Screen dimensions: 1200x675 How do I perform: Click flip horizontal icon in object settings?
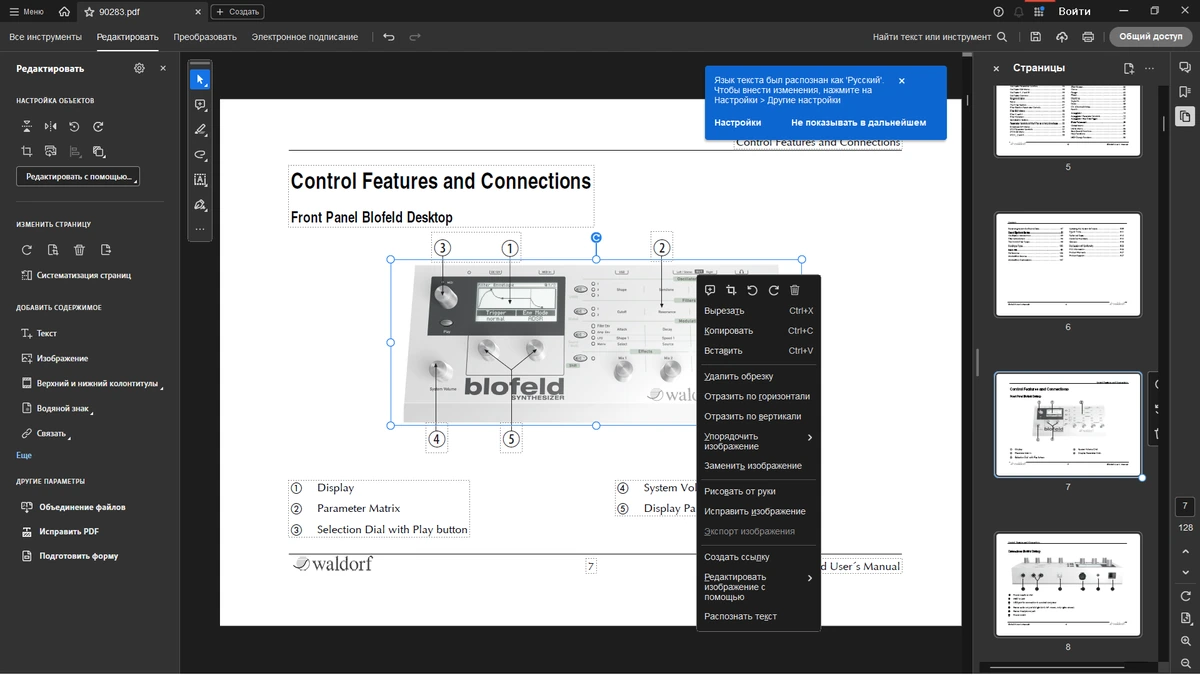click(x=51, y=127)
